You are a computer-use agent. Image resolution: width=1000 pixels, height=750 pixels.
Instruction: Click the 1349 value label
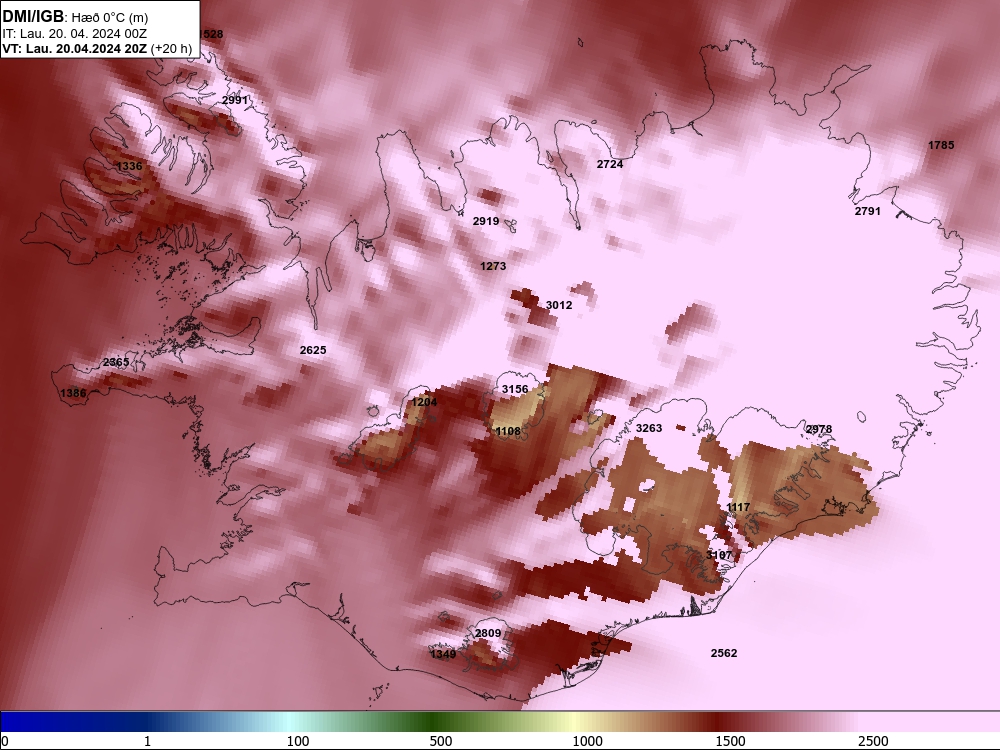[x=443, y=654]
